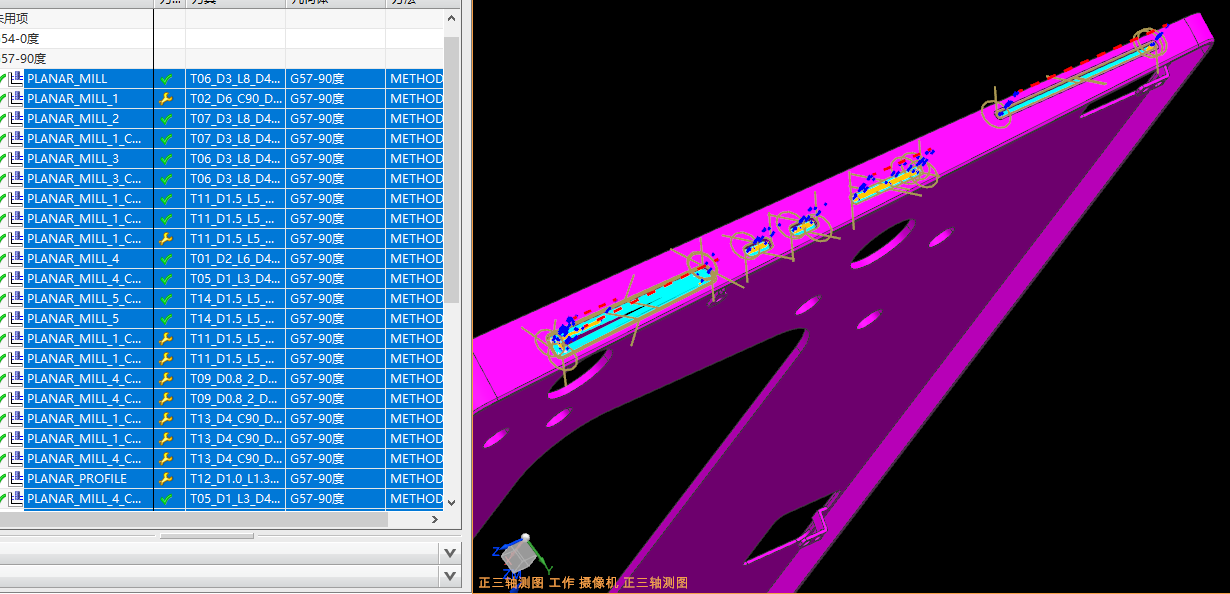Click the wrench status icon in PLANAR_MILL_1 row

(166, 99)
